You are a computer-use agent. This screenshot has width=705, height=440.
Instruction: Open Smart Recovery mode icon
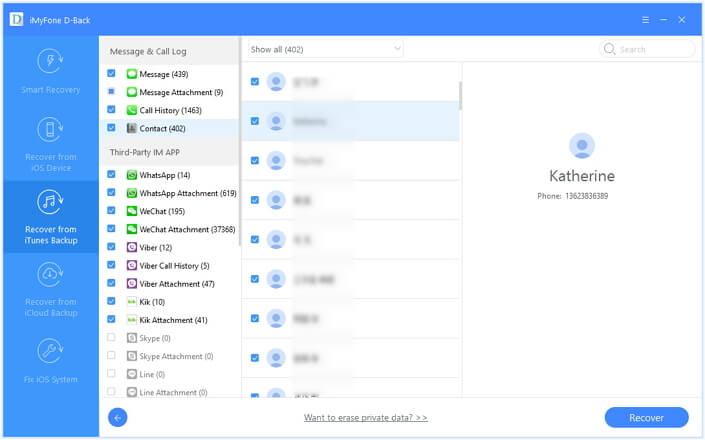click(50, 61)
